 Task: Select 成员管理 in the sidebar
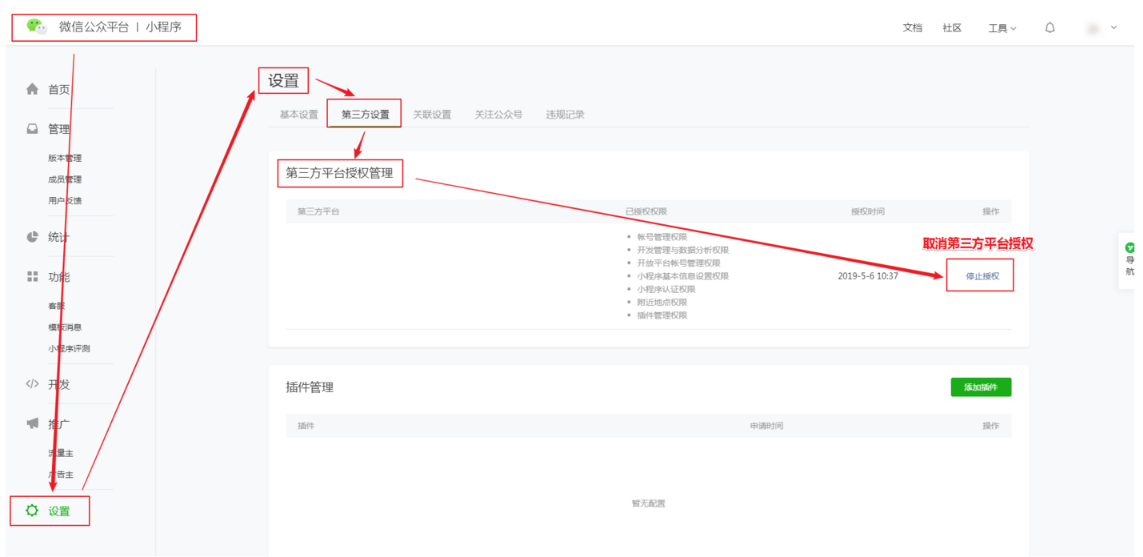65,180
